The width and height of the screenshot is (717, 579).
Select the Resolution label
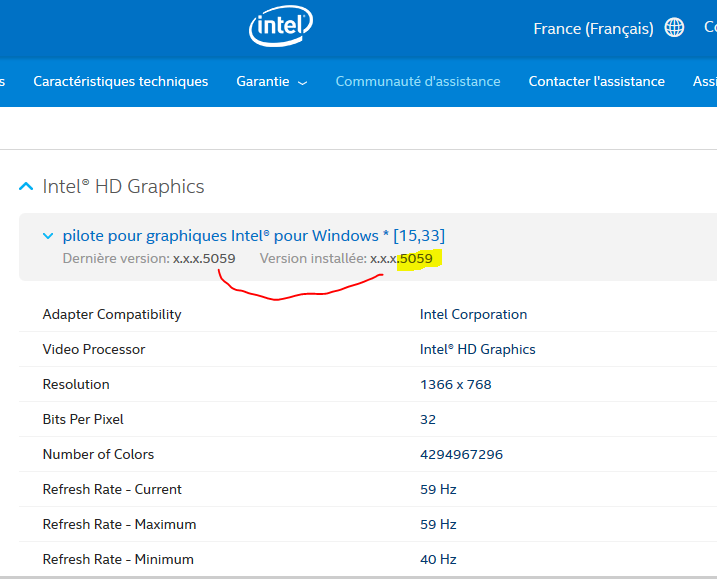pyautogui.click(x=76, y=384)
